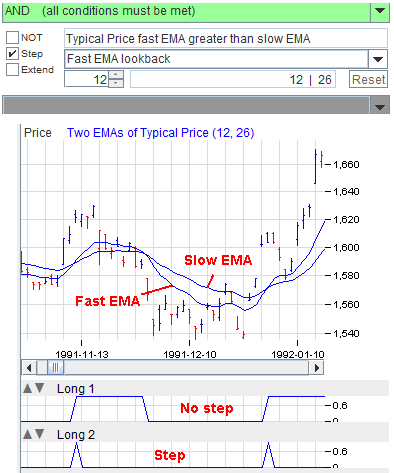Open the Fast EMA lookback dropdown
This screenshot has height=473, width=394.
(378, 59)
